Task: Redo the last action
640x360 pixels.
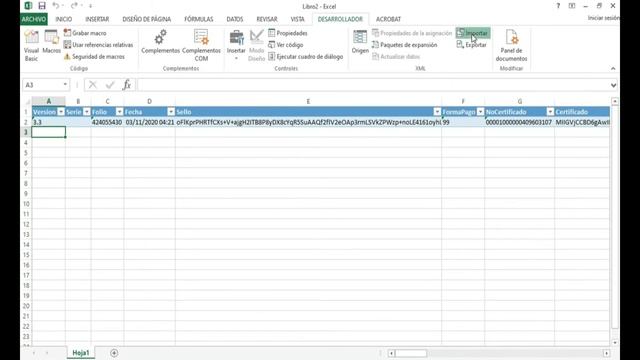Action: (x=74, y=6)
